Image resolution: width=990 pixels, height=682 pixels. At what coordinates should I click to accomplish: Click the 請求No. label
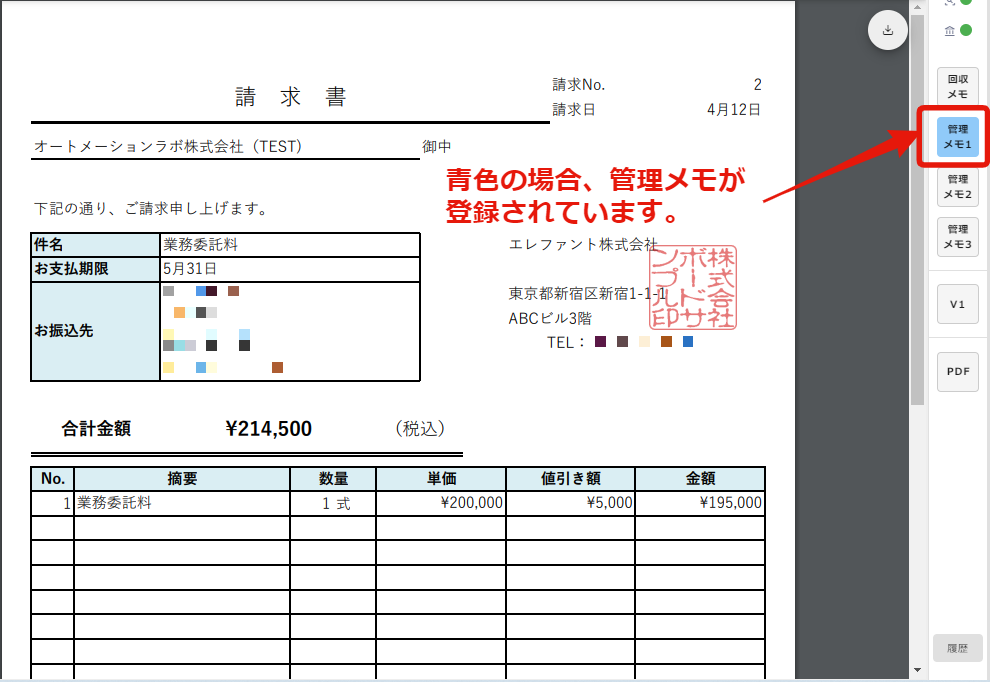[578, 85]
